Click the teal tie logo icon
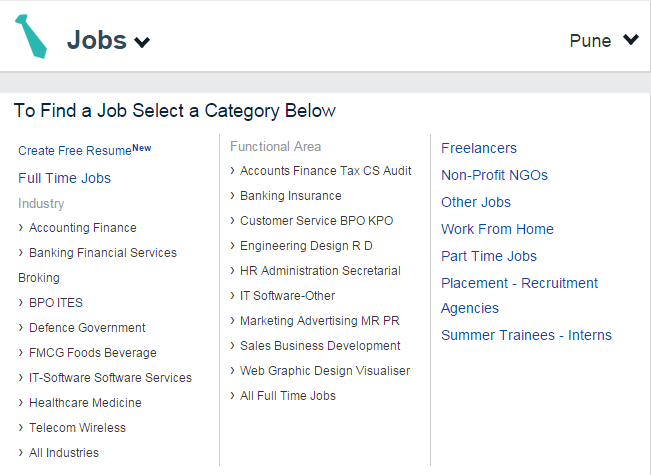Image resolution: width=651 pixels, height=475 pixels. point(30,36)
